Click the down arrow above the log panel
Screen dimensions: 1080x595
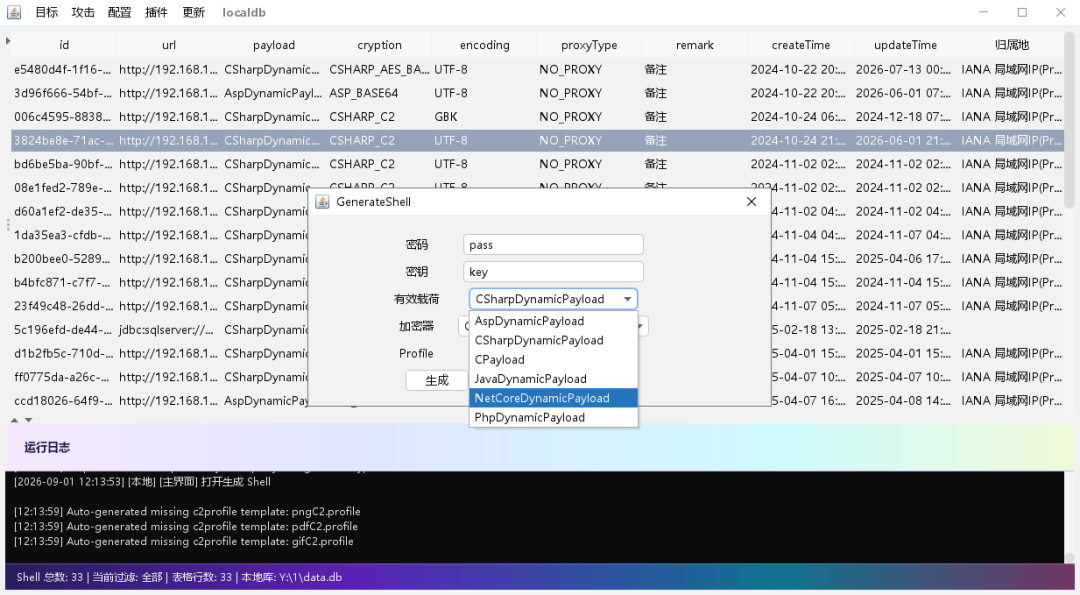[x=28, y=419]
